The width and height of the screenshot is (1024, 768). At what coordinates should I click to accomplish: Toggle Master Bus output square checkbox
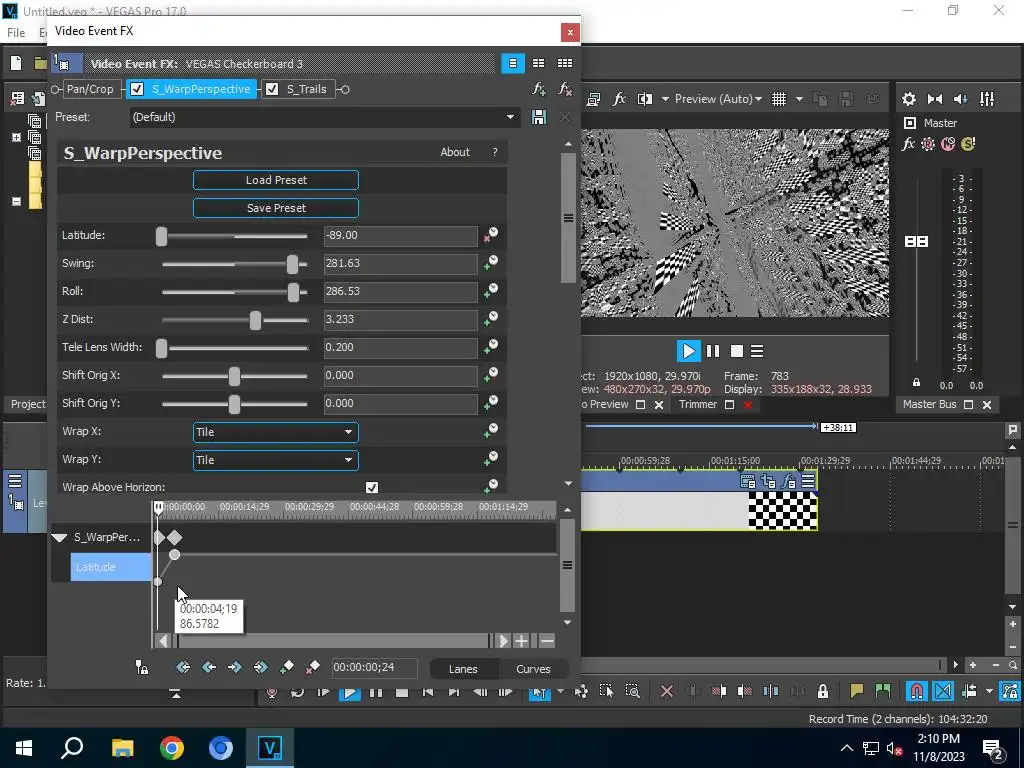[910, 123]
